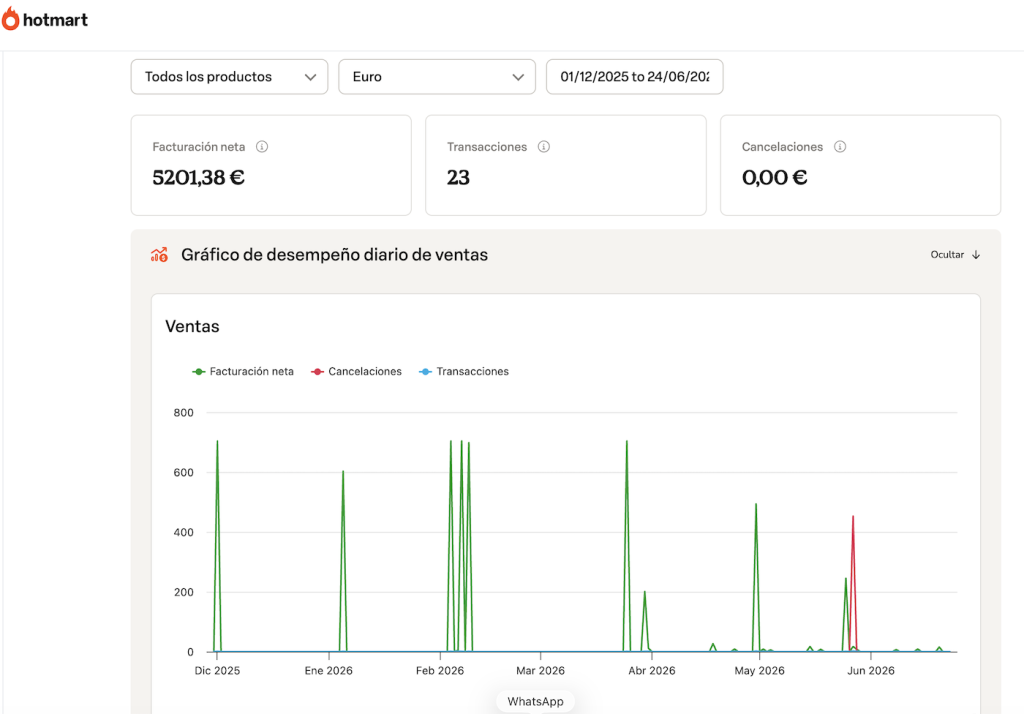Show info for Cancelaciones card
Image resolution: width=1024 pixels, height=714 pixels.
coord(840,146)
